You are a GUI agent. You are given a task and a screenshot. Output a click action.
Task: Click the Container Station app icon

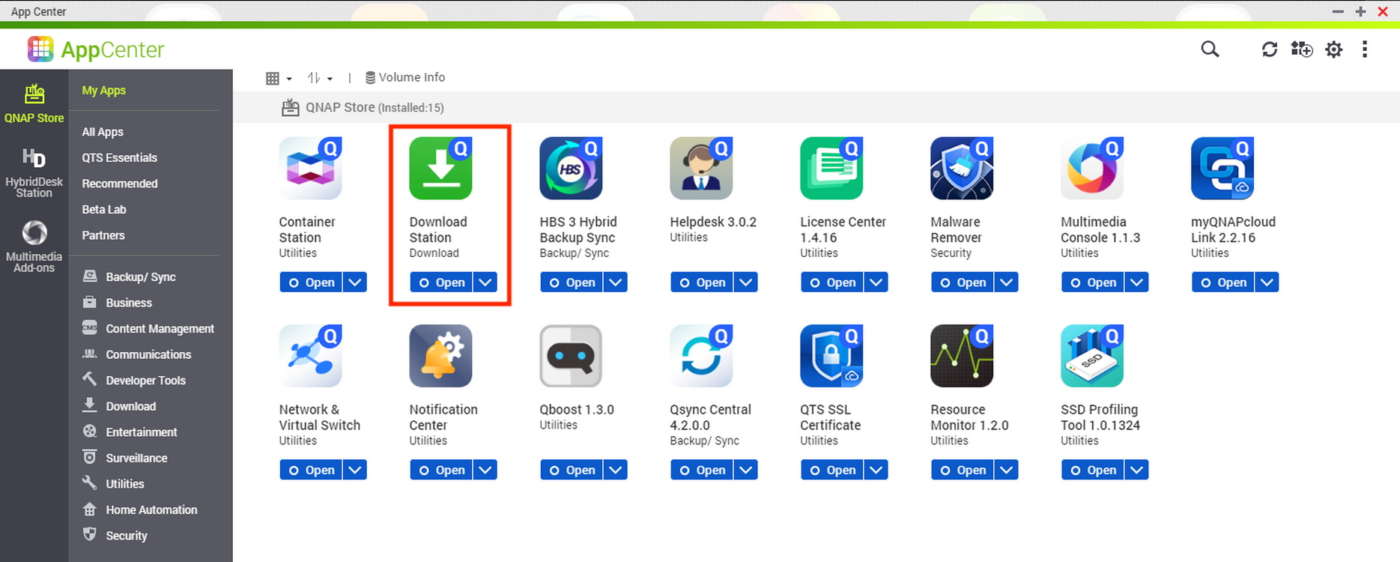[x=311, y=168]
